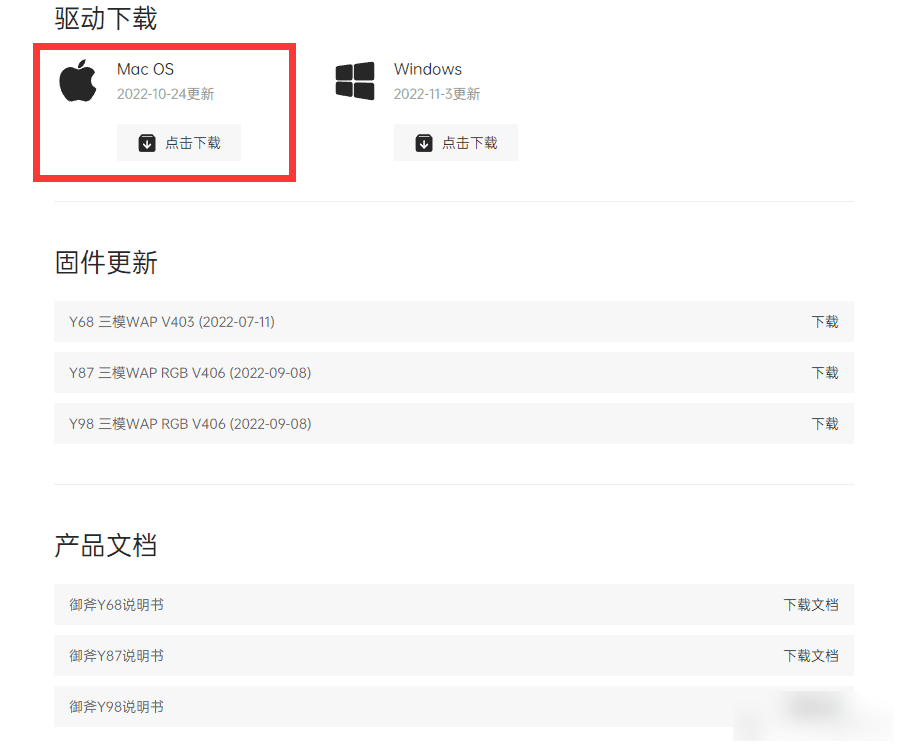This screenshot has width=903, height=751.
Task: Select the Mac OS title text
Action: pos(145,69)
